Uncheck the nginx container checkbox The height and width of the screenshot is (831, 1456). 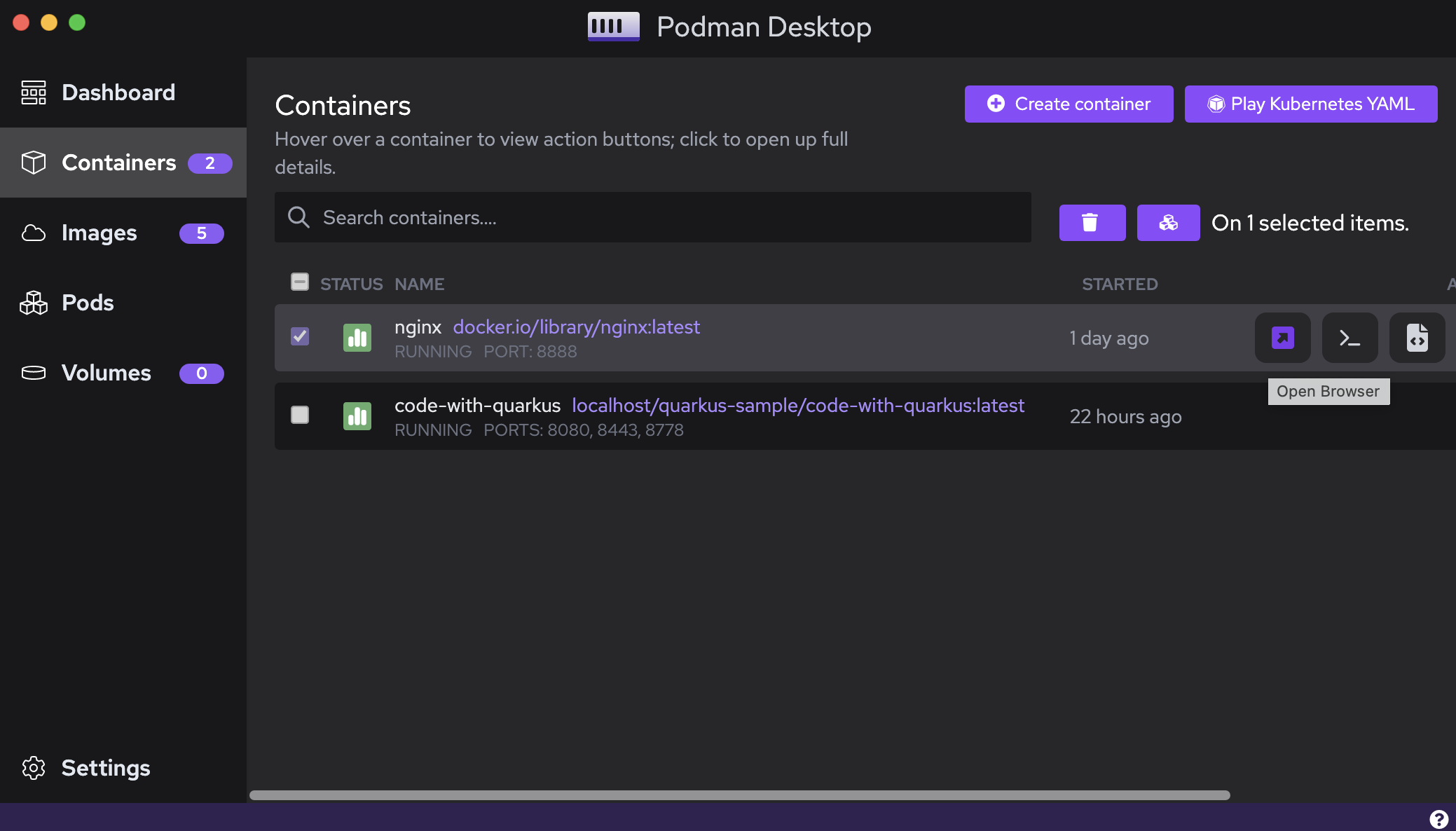coord(300,336)
